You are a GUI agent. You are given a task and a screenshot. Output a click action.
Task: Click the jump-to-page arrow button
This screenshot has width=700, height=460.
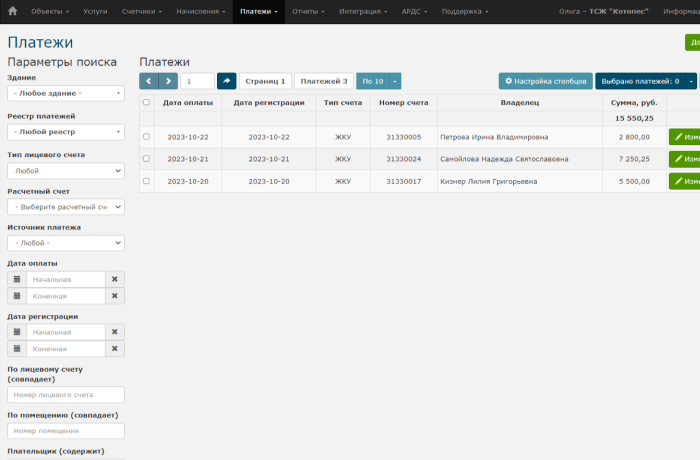click(226, 81)
